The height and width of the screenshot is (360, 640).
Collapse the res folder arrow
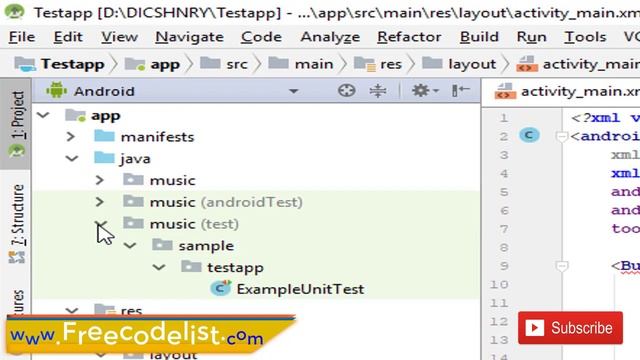click(72, 311)
